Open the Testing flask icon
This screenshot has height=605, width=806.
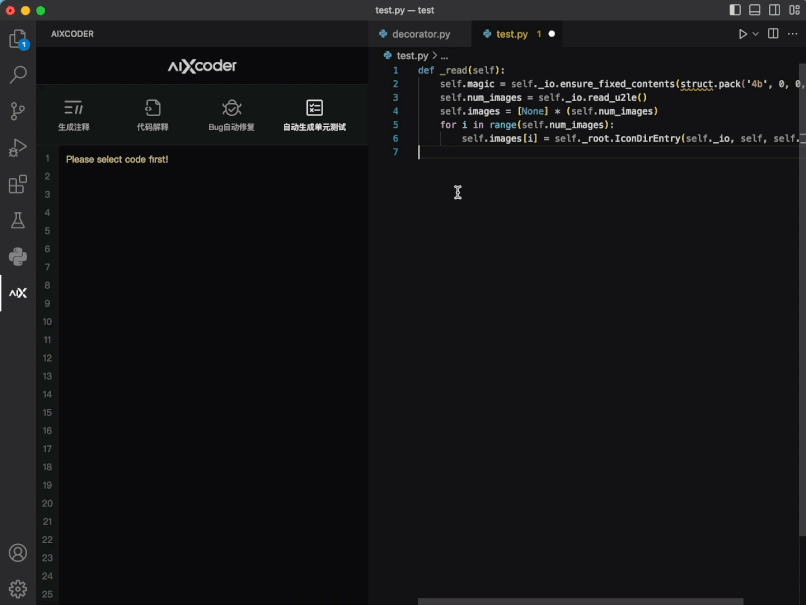18,221
